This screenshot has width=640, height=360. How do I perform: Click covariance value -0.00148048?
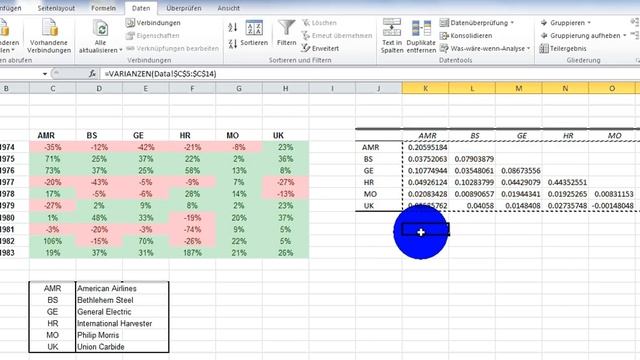613,206
